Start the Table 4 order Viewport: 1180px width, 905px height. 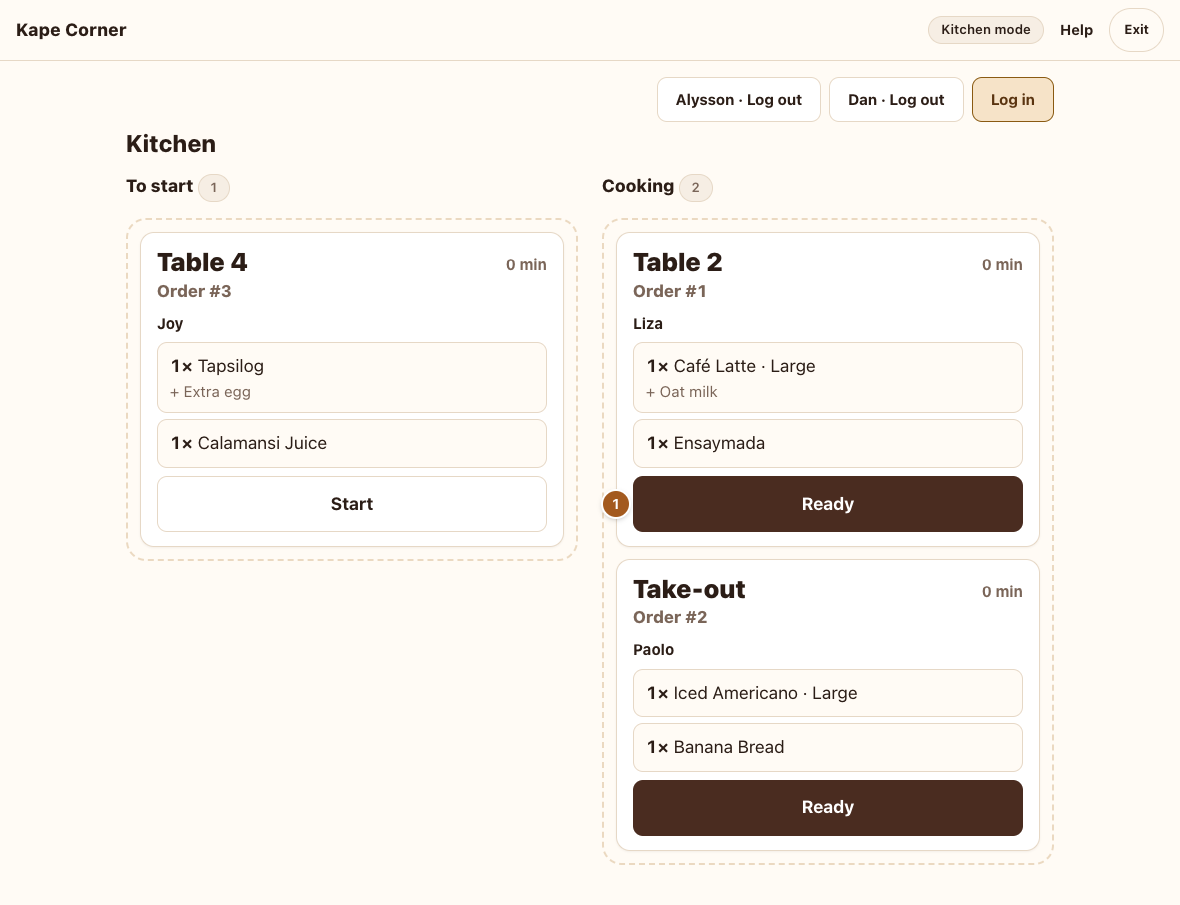click(351, 504)
